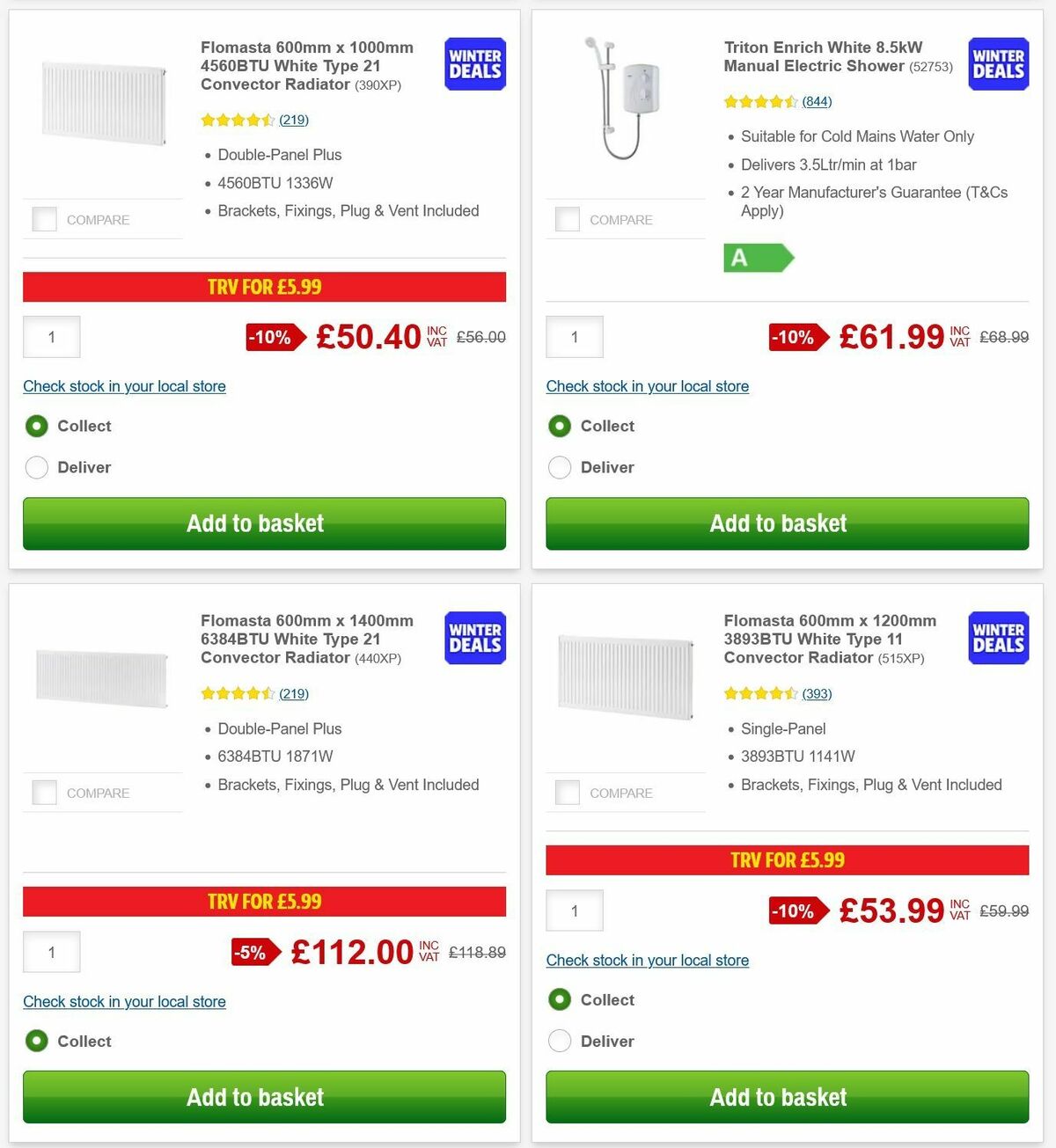
Task: Click the quantity field for the Triton shower
Action: (574, 337)
